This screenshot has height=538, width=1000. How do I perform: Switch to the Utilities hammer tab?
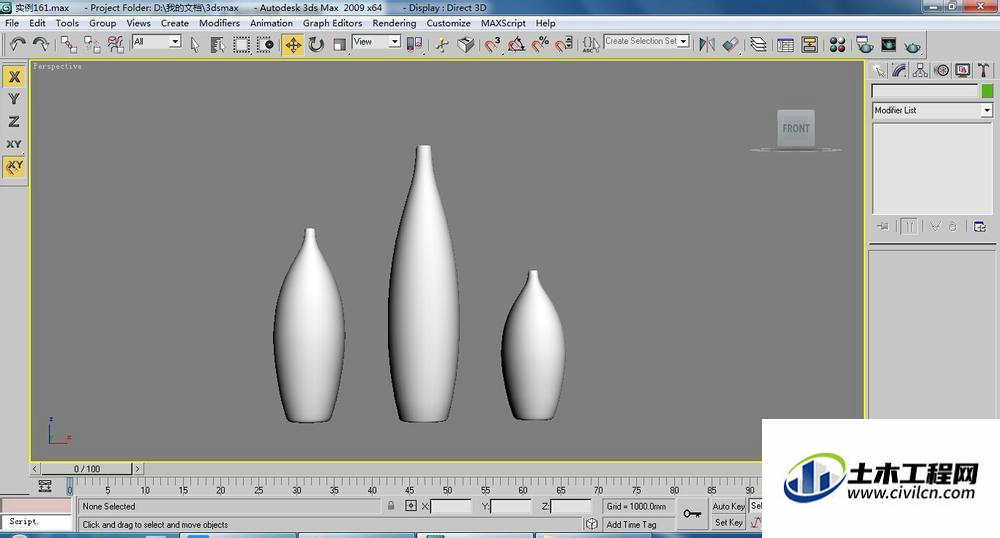tap(983, 70)
